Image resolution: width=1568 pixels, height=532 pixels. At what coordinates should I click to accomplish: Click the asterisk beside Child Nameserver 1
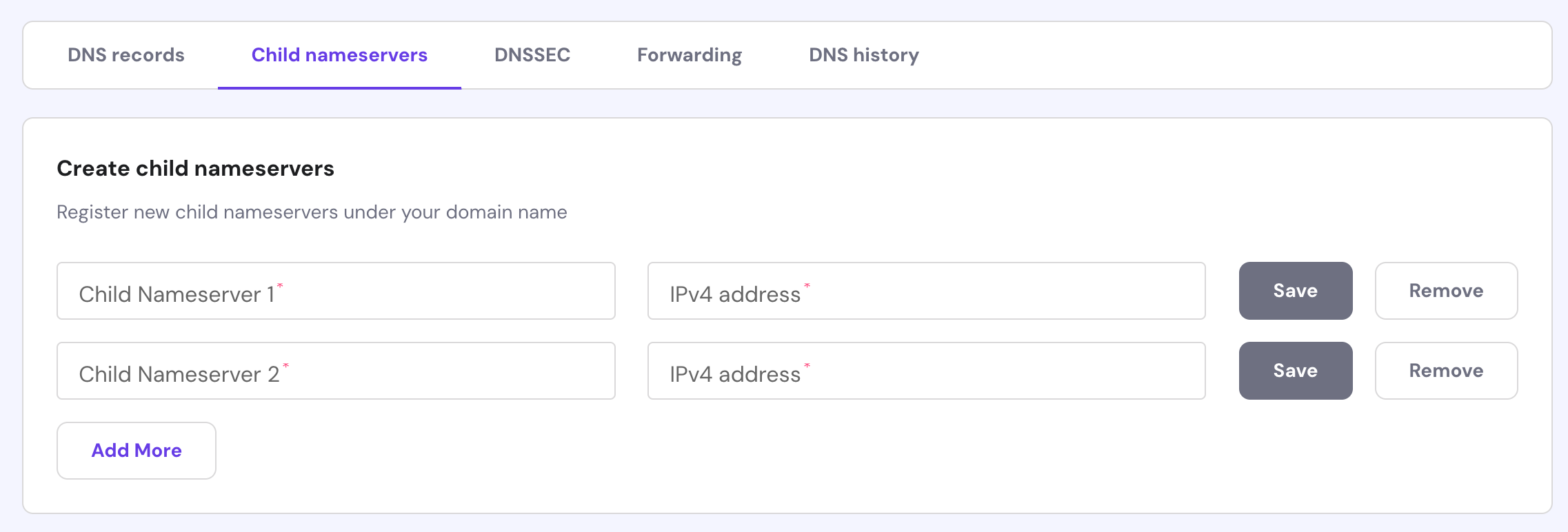pyautogui.click(x=280, y=285)
